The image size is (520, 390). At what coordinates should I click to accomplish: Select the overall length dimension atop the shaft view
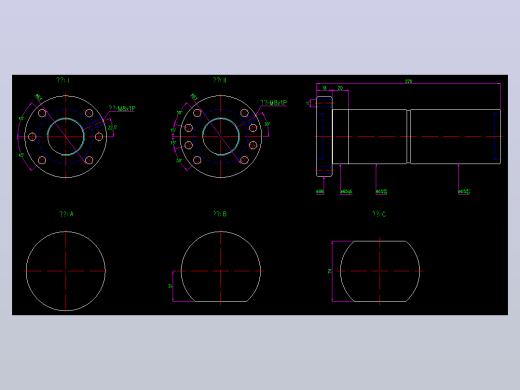click(x=408, y=81)
